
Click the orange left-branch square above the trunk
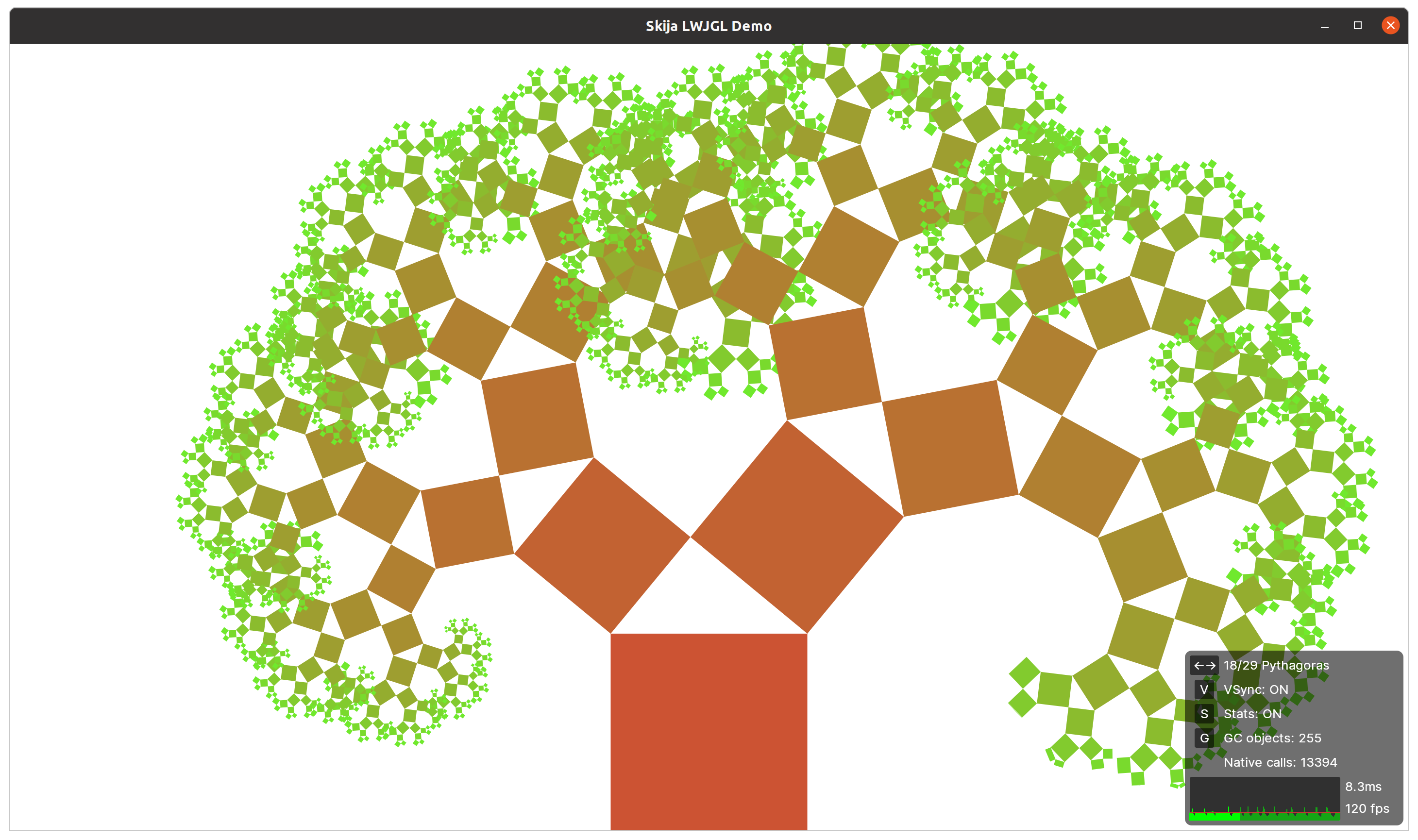point(602,545)
